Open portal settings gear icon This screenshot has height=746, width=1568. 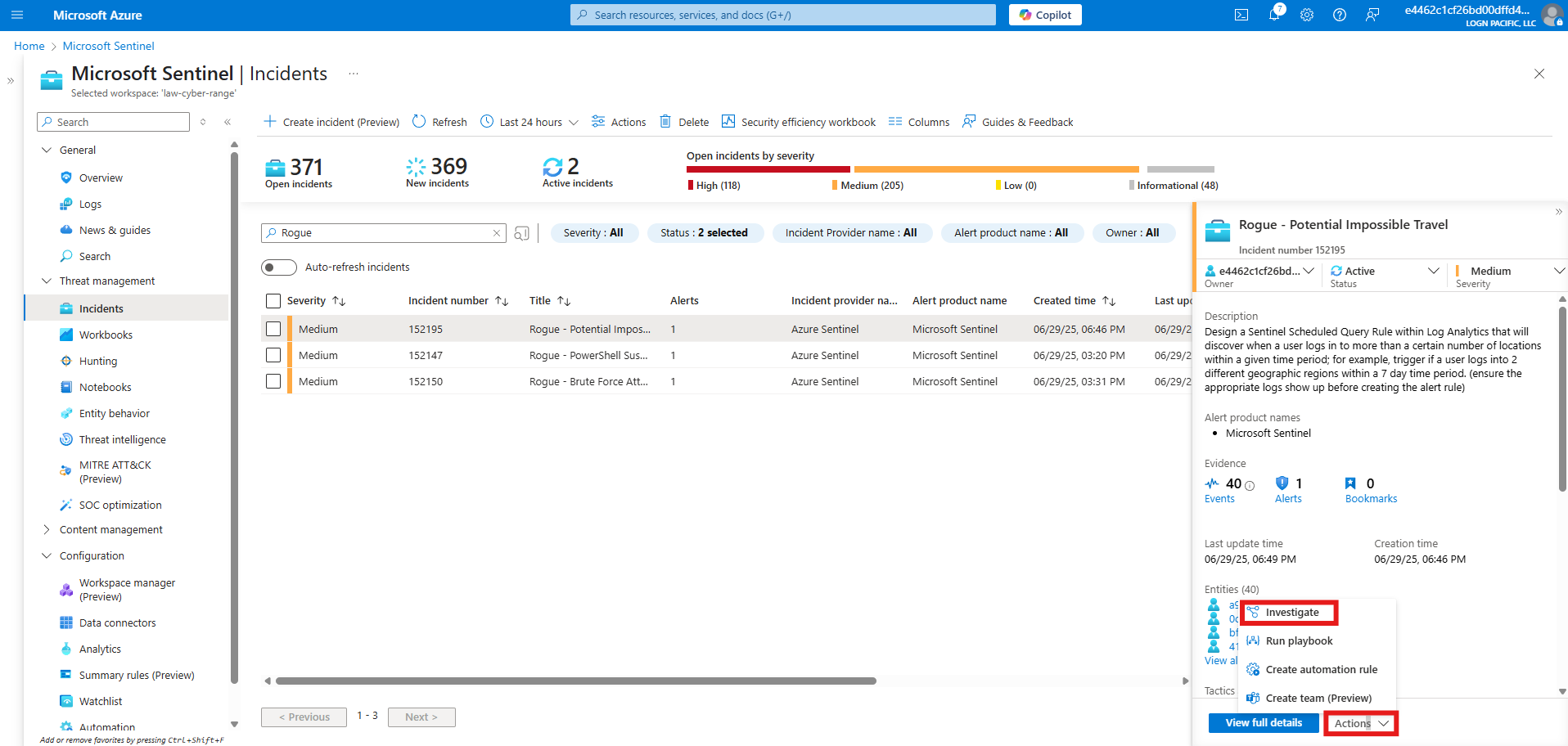1307,15
